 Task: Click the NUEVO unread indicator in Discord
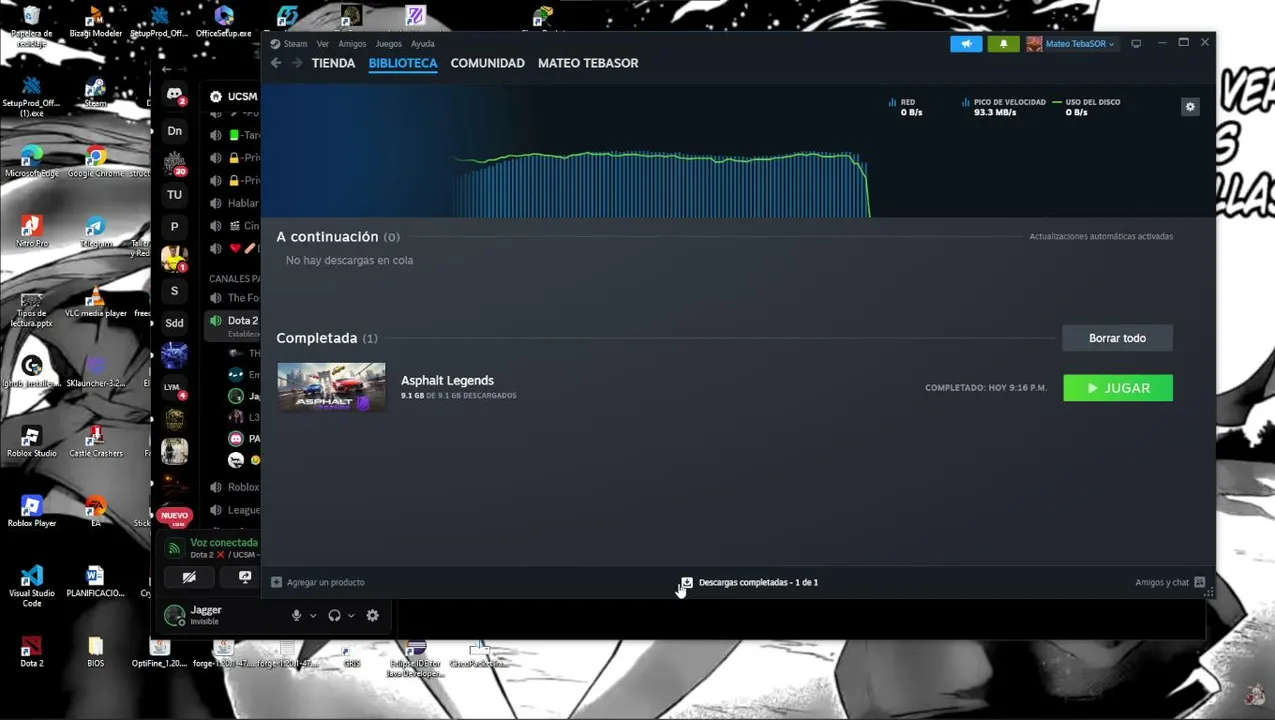point(174,516)
